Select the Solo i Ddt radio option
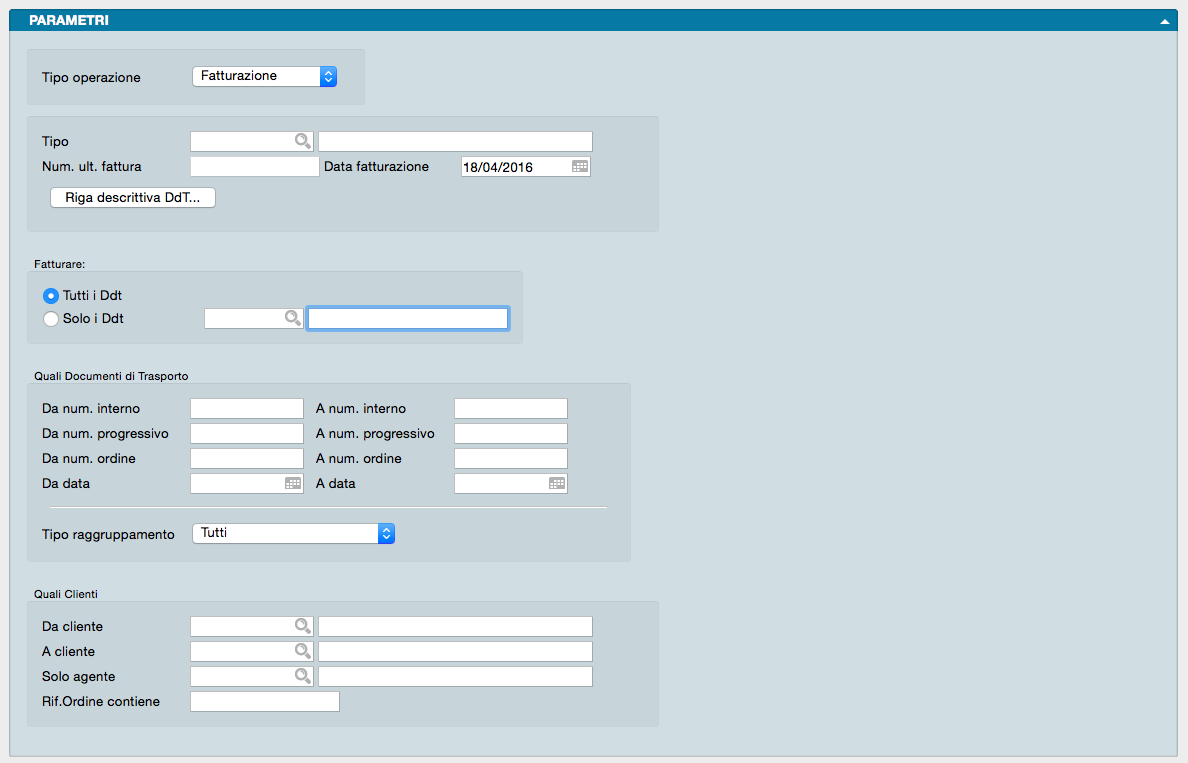 (51, 319)
